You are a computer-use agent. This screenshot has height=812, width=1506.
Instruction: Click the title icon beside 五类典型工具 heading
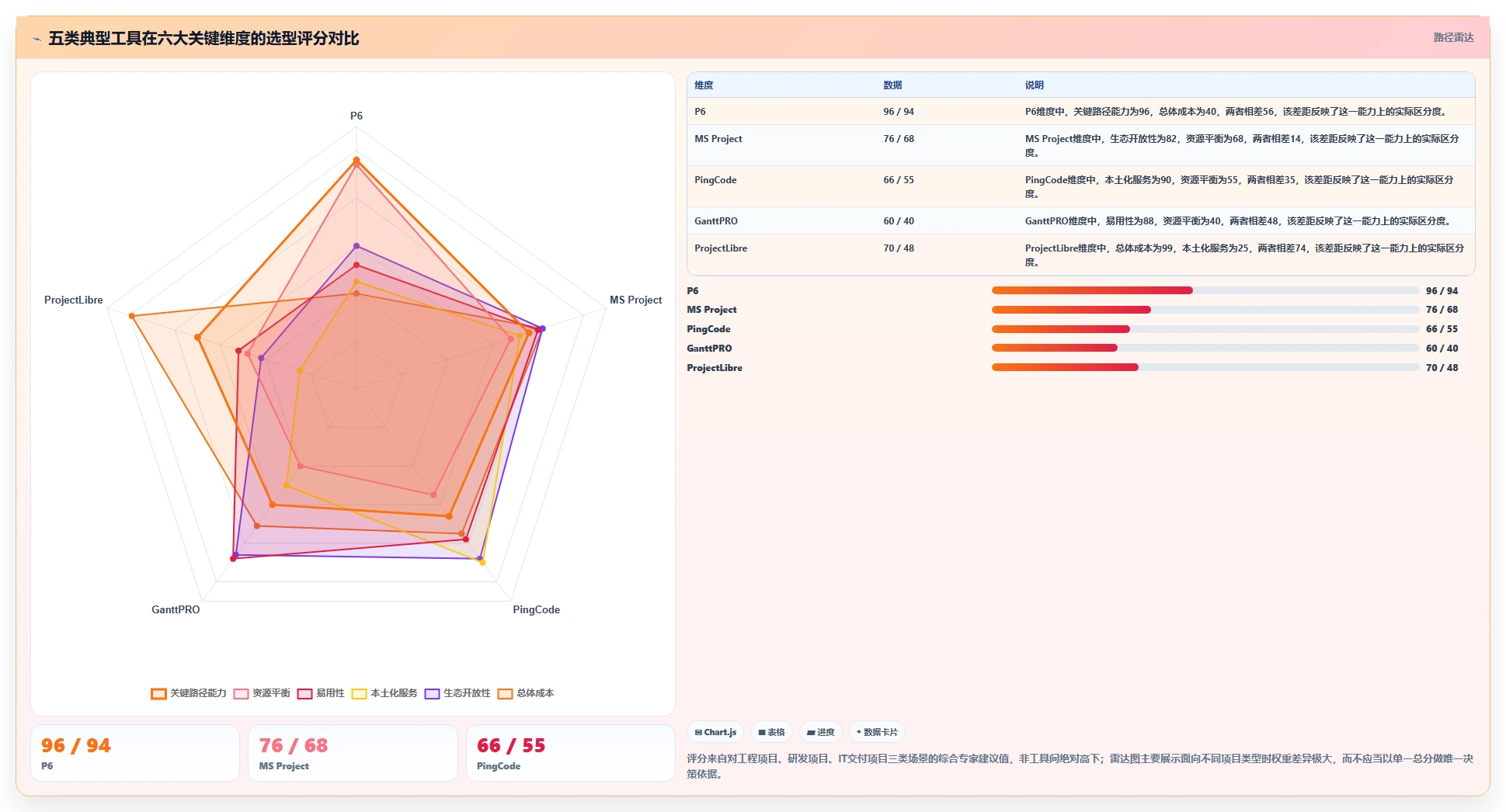click(37, 39)
